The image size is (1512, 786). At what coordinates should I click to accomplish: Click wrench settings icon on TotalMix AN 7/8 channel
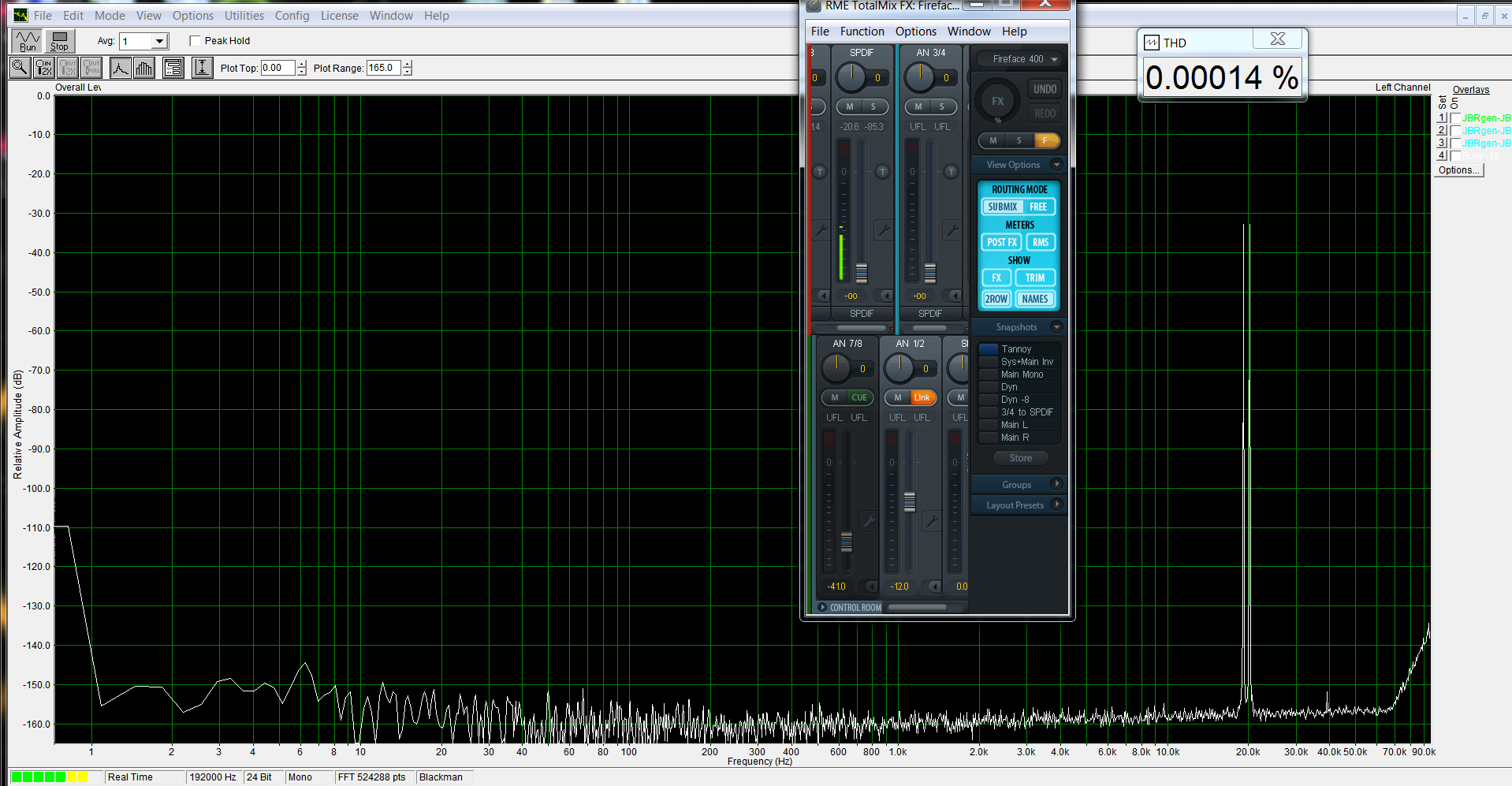click(x=869, y=520)
